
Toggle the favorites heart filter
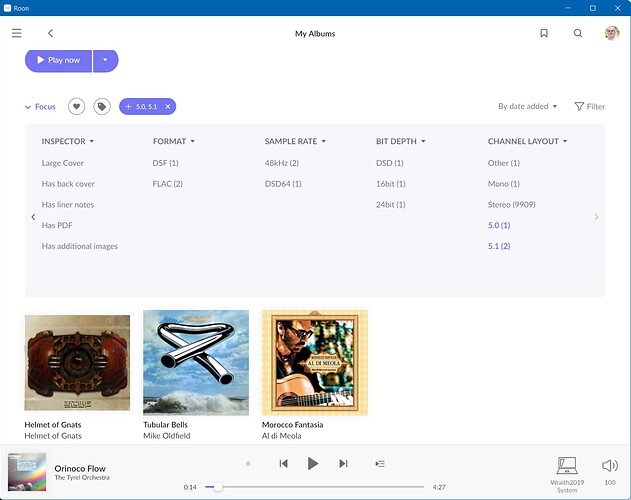pos(76,106)
